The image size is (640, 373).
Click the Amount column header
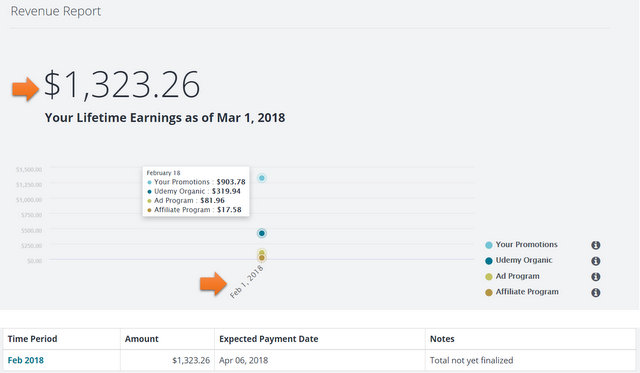click(142, 339)
